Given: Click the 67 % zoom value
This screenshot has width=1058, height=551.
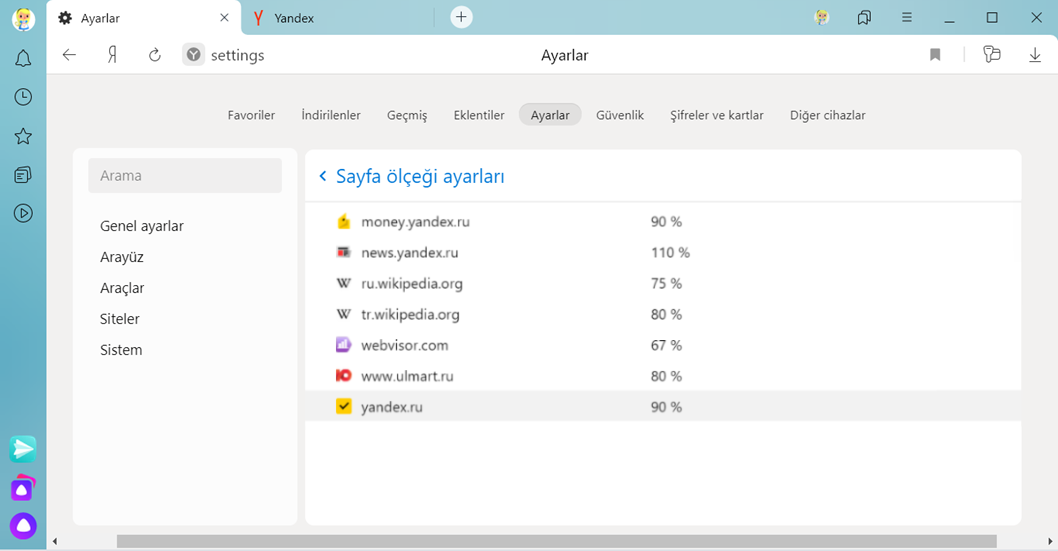Looking at the screenshot, I should point(666,345).
